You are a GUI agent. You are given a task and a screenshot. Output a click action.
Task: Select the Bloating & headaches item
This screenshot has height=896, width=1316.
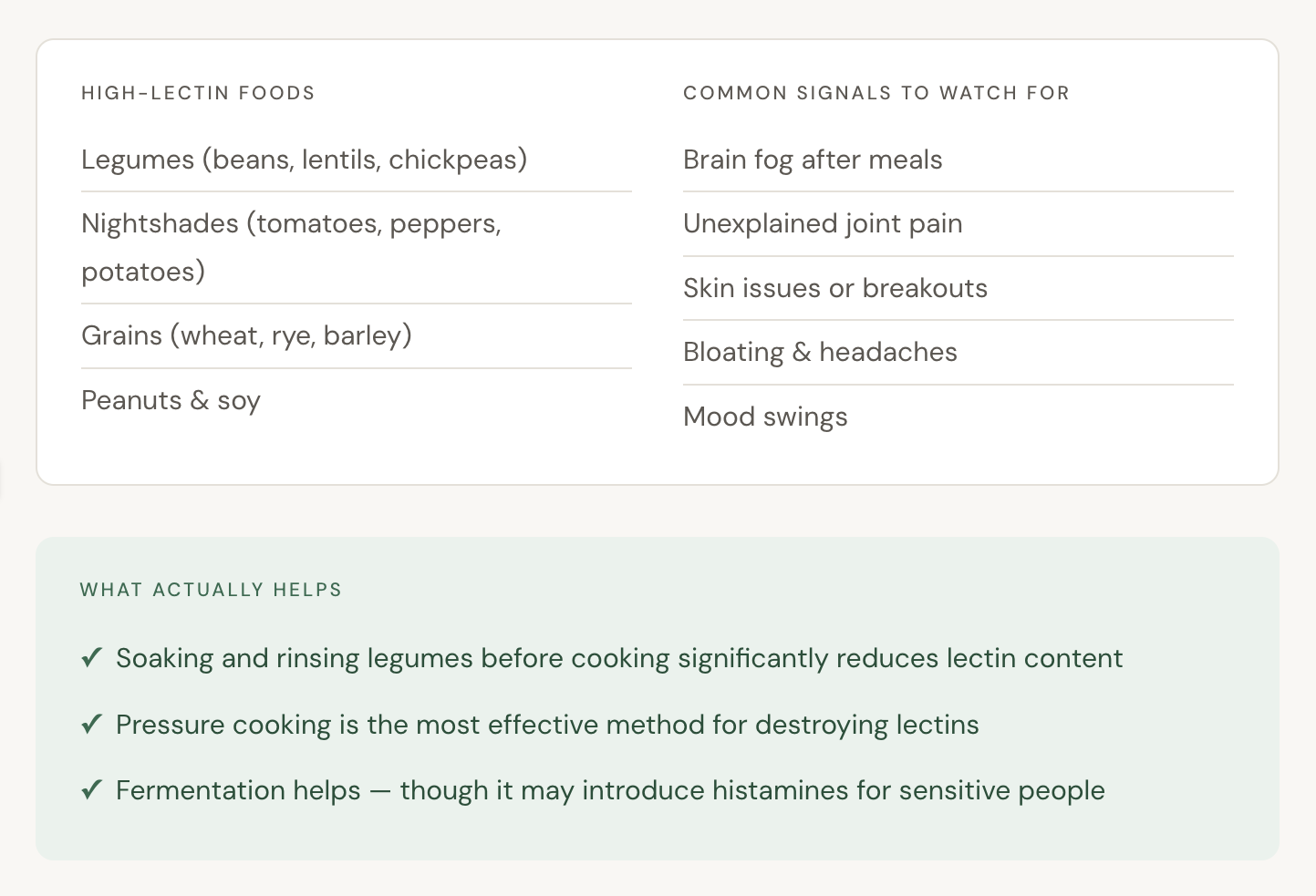[820, 352]
